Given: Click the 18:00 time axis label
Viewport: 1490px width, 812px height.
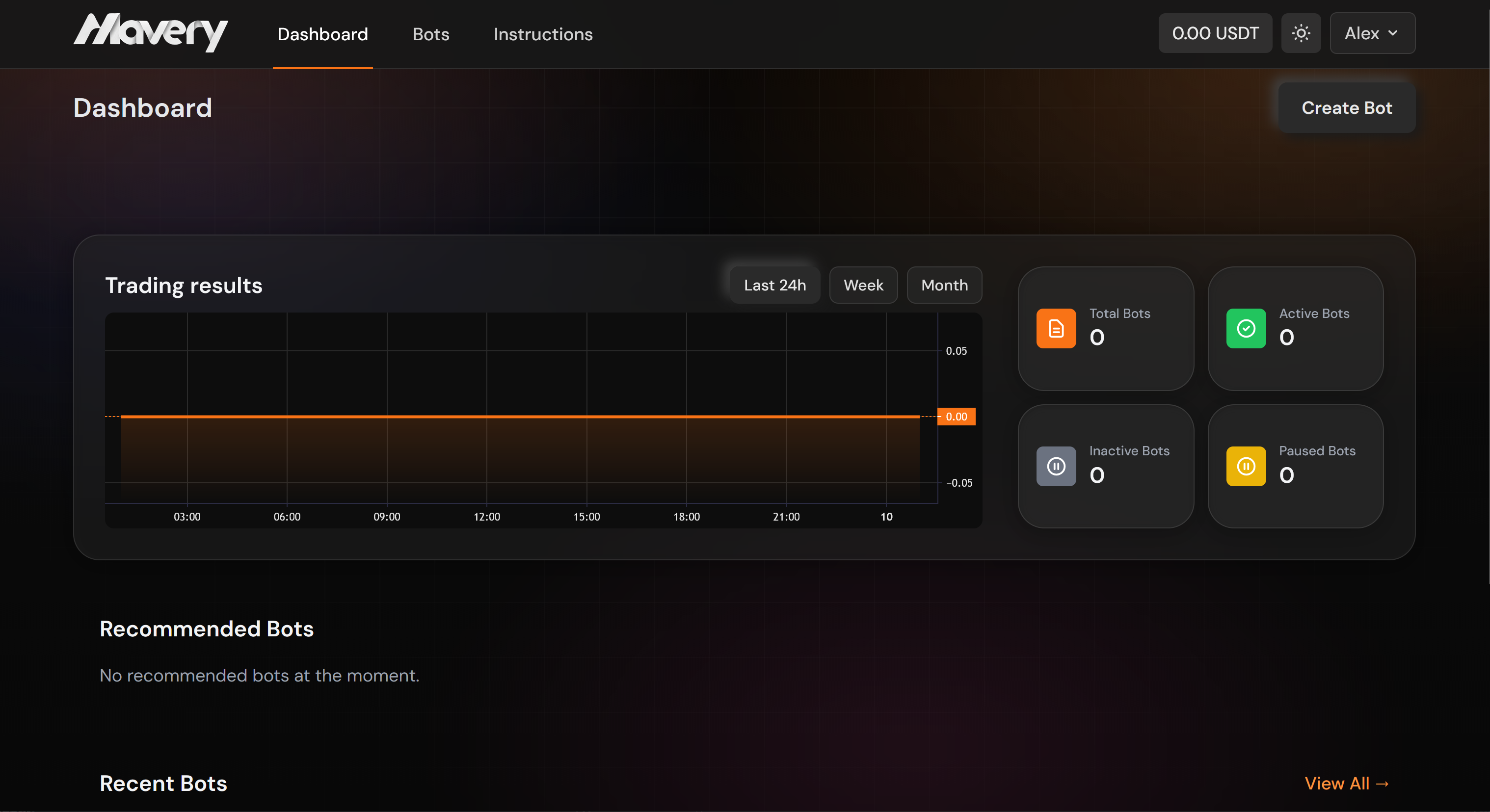Looking at the screenshot, I should point(686,517).
